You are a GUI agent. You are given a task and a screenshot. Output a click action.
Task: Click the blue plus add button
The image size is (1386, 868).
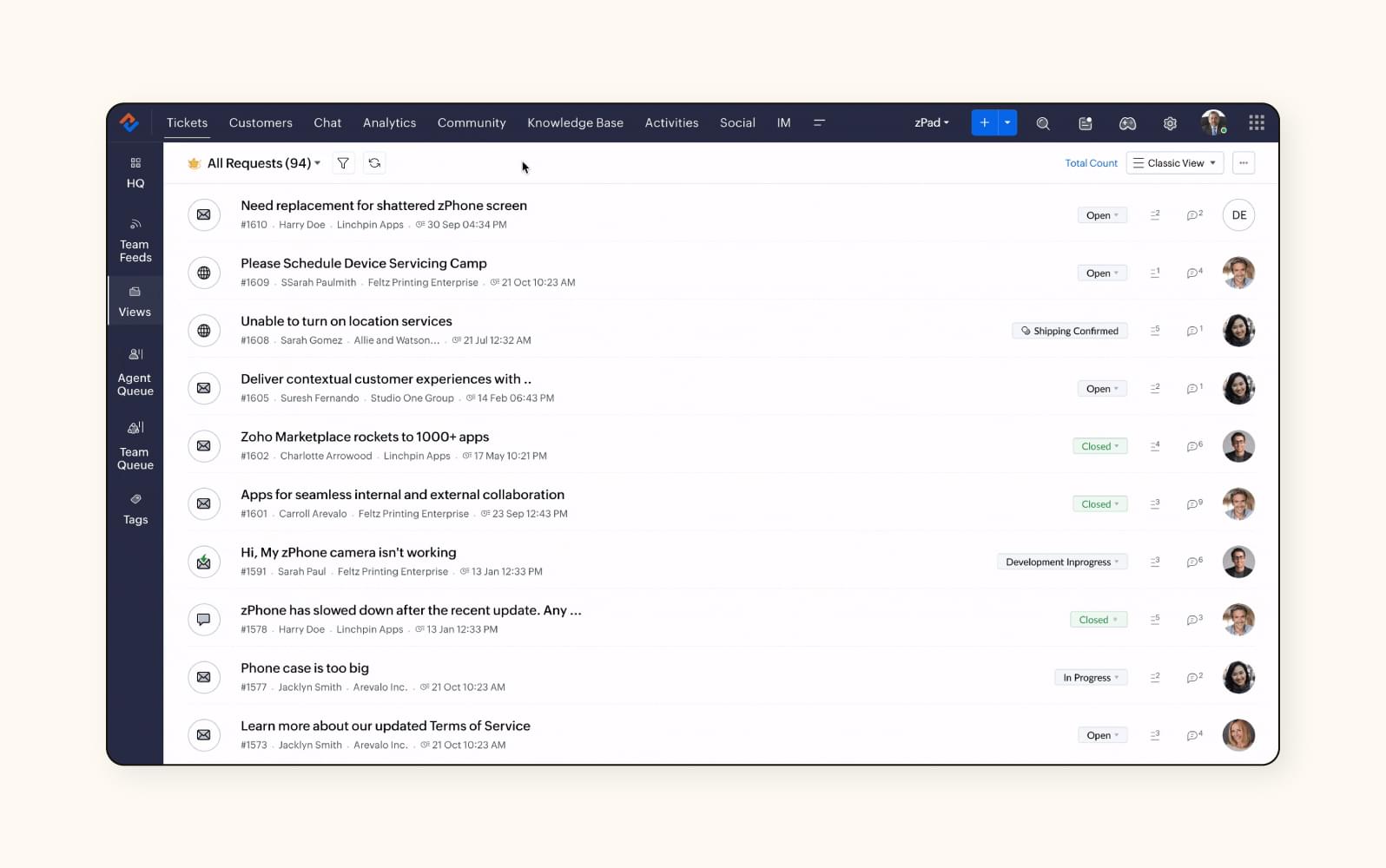(984, 123)
